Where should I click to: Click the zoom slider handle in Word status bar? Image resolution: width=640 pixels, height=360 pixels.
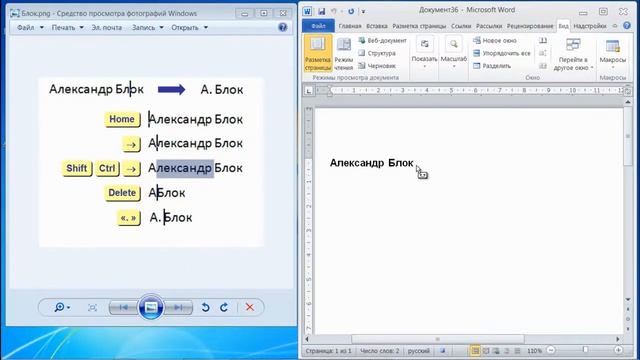(585, 350)
